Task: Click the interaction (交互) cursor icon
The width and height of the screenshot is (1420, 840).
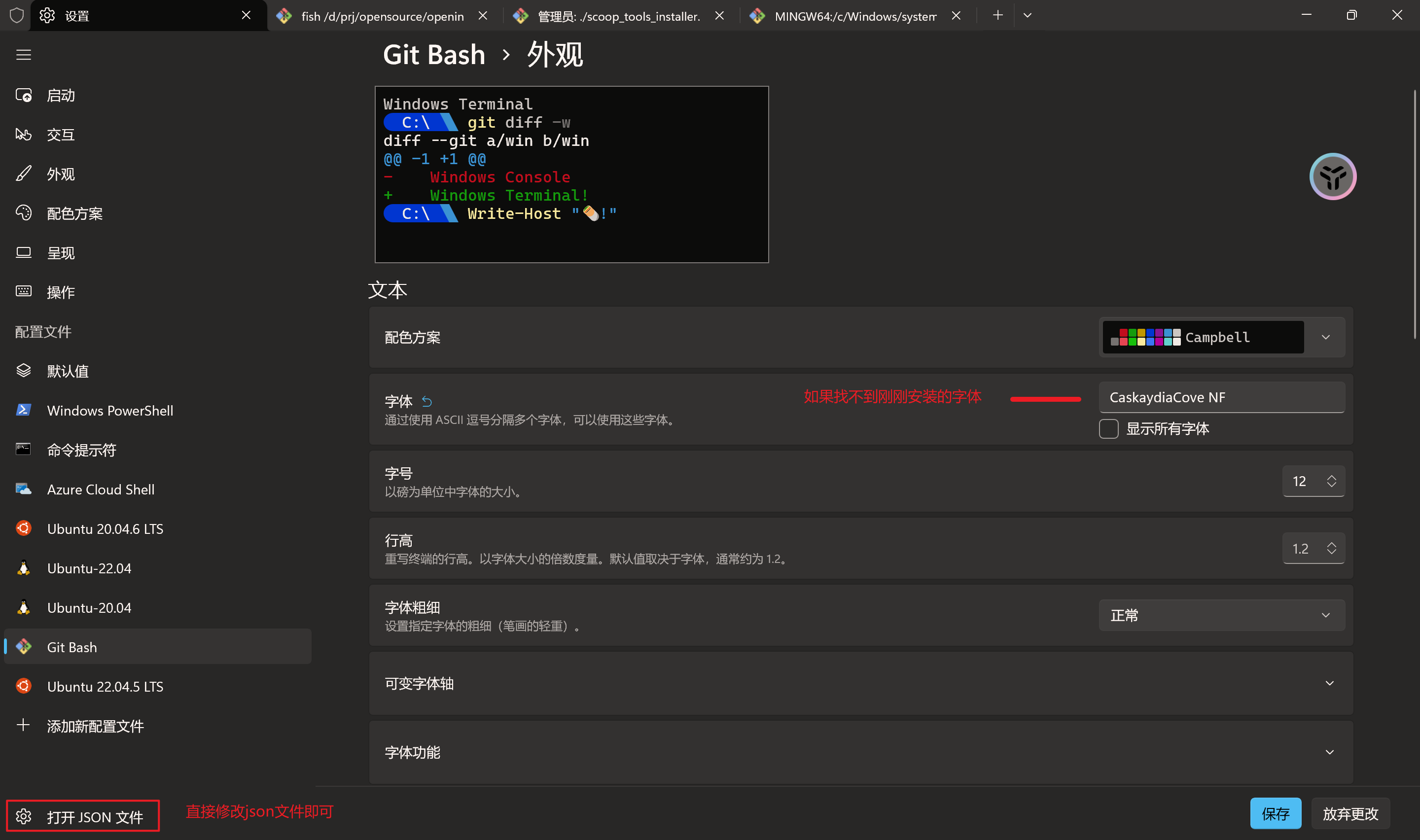Action: click(x=23, y=135)
